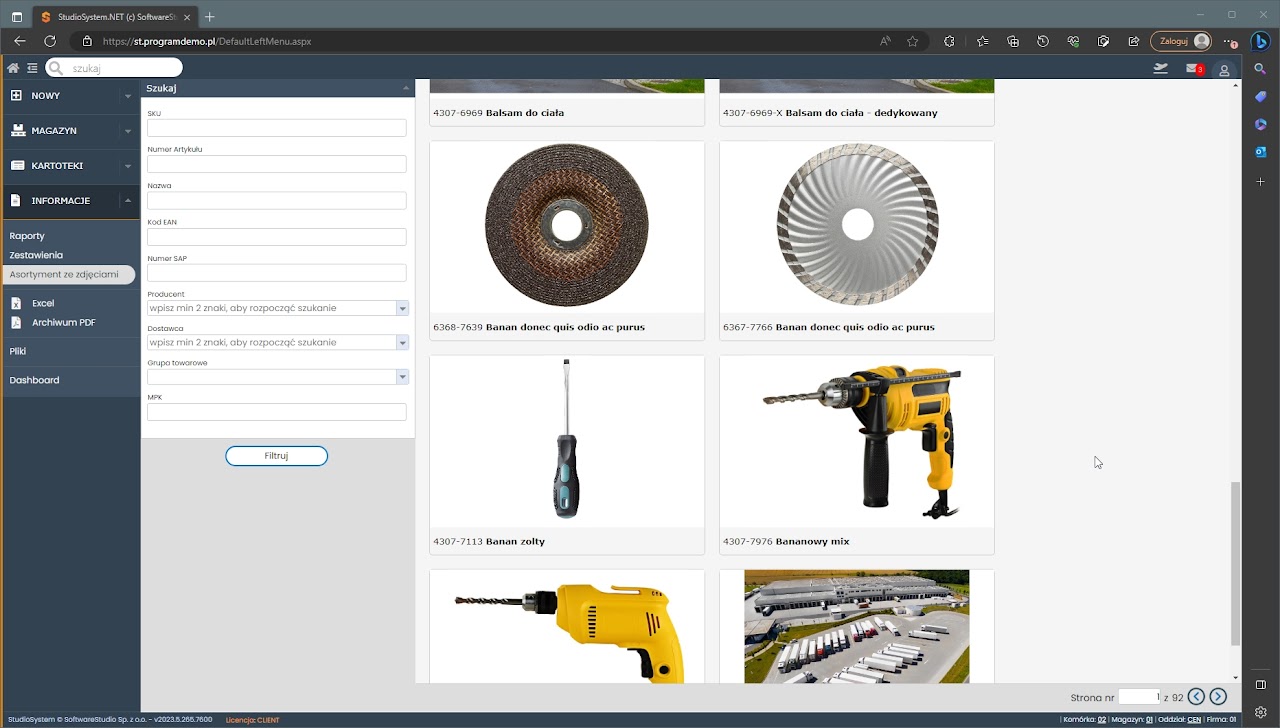Click the Kod EAN input field

276,237
